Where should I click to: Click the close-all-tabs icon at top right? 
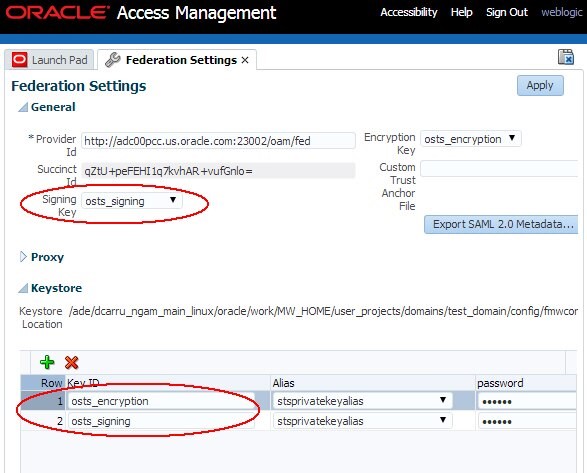pyautogui.click(x=566, y=57)
